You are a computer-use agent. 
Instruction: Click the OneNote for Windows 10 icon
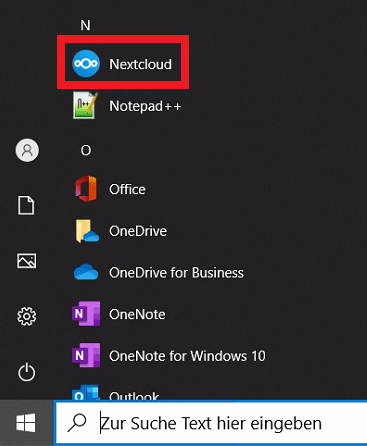(86, 355)
